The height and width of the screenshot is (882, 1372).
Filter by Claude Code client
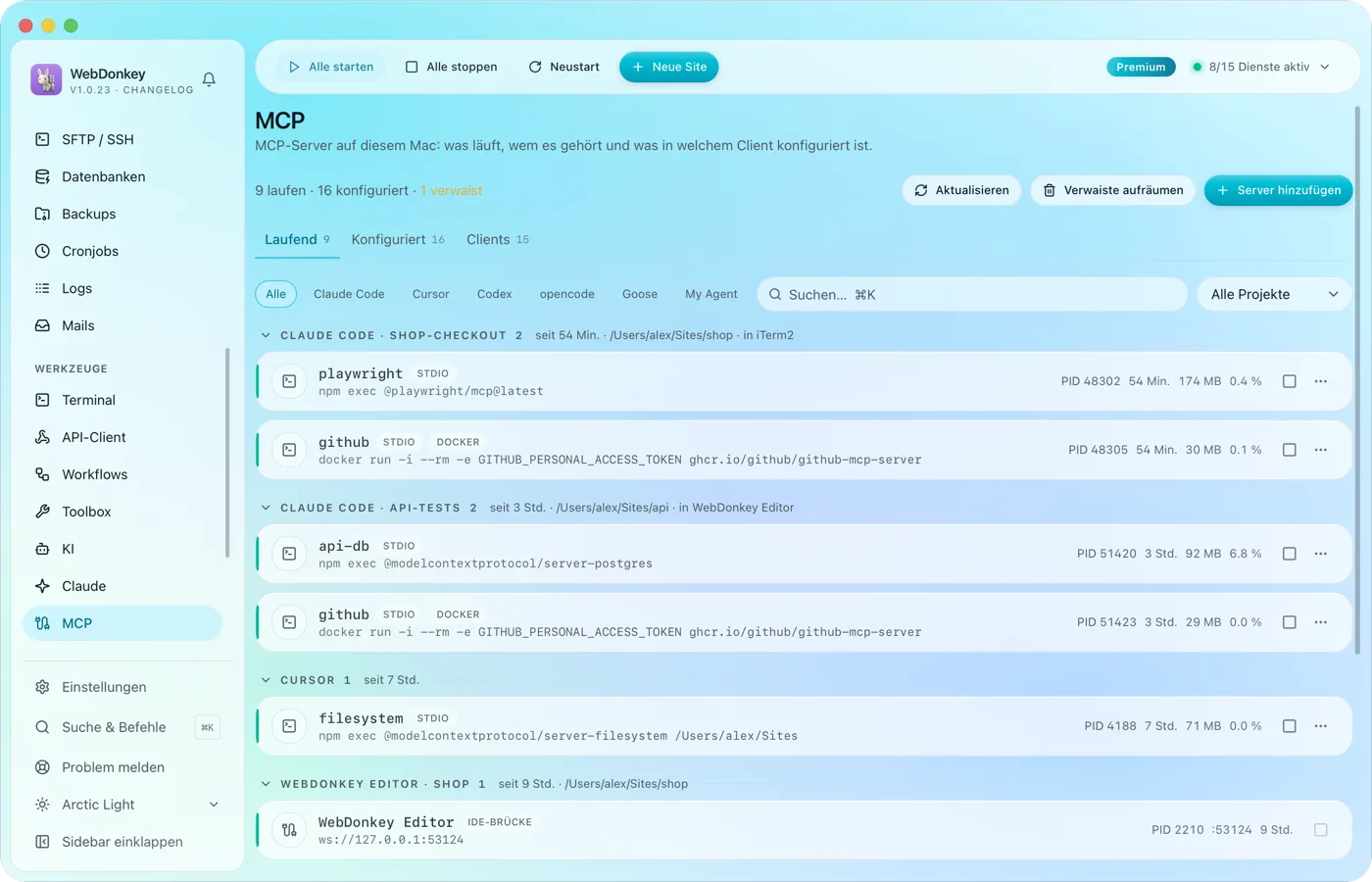349,294
